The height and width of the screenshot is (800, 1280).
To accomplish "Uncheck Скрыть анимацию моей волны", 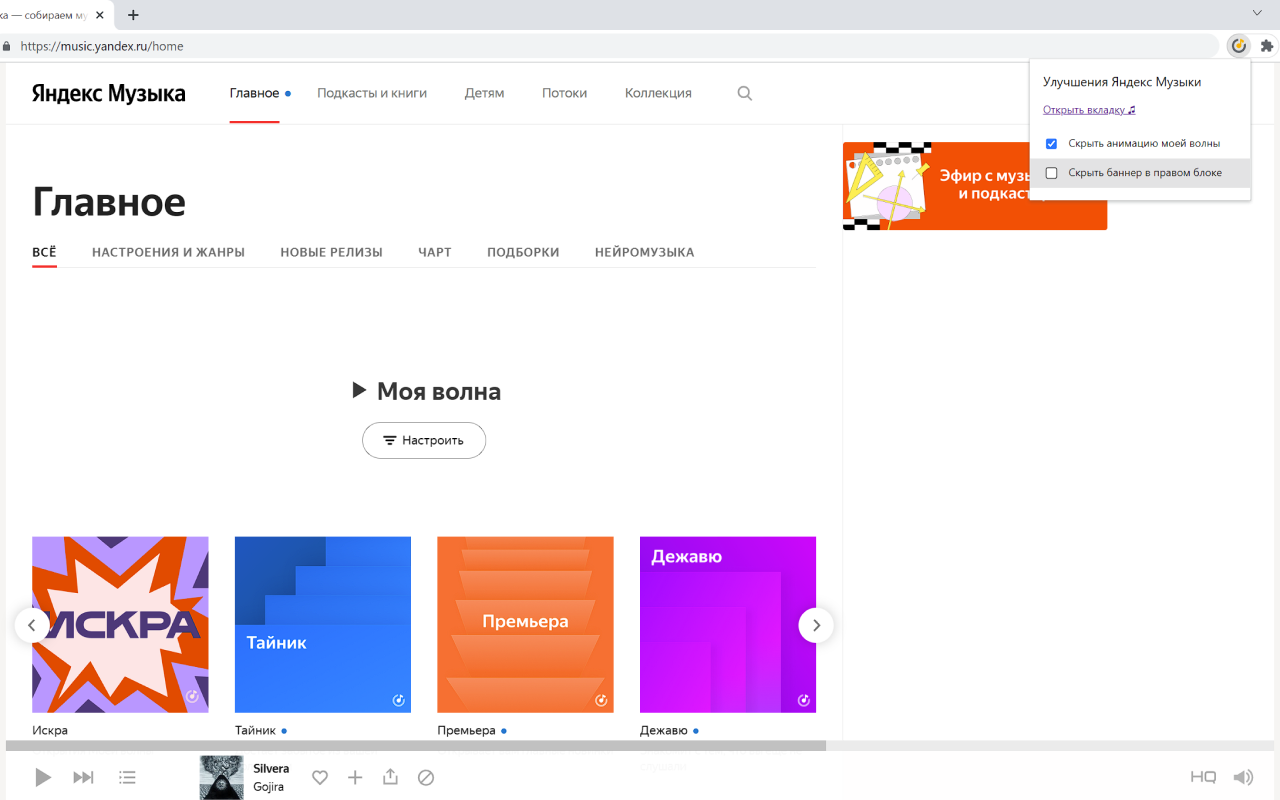I will coord(1051,144).
